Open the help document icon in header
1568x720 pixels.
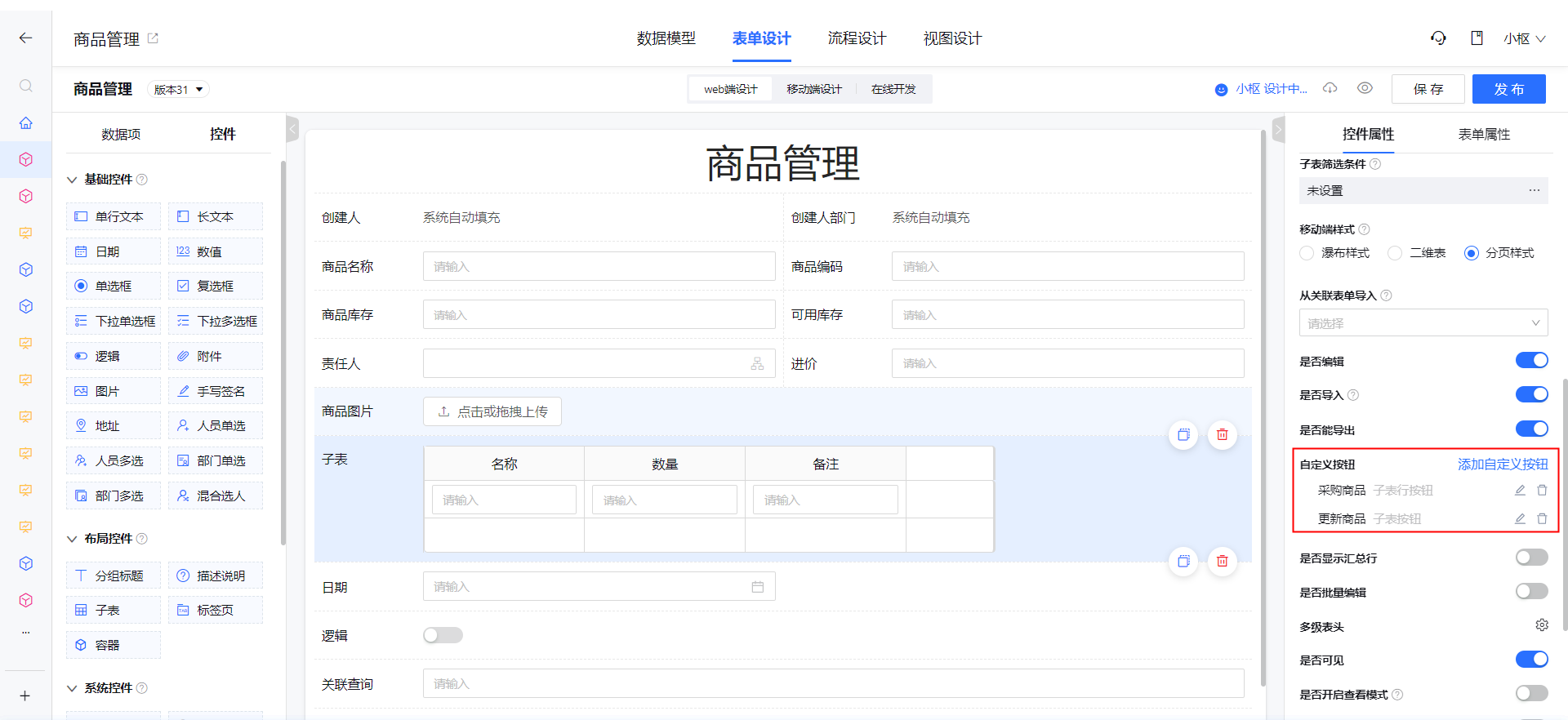[1477, 38]
